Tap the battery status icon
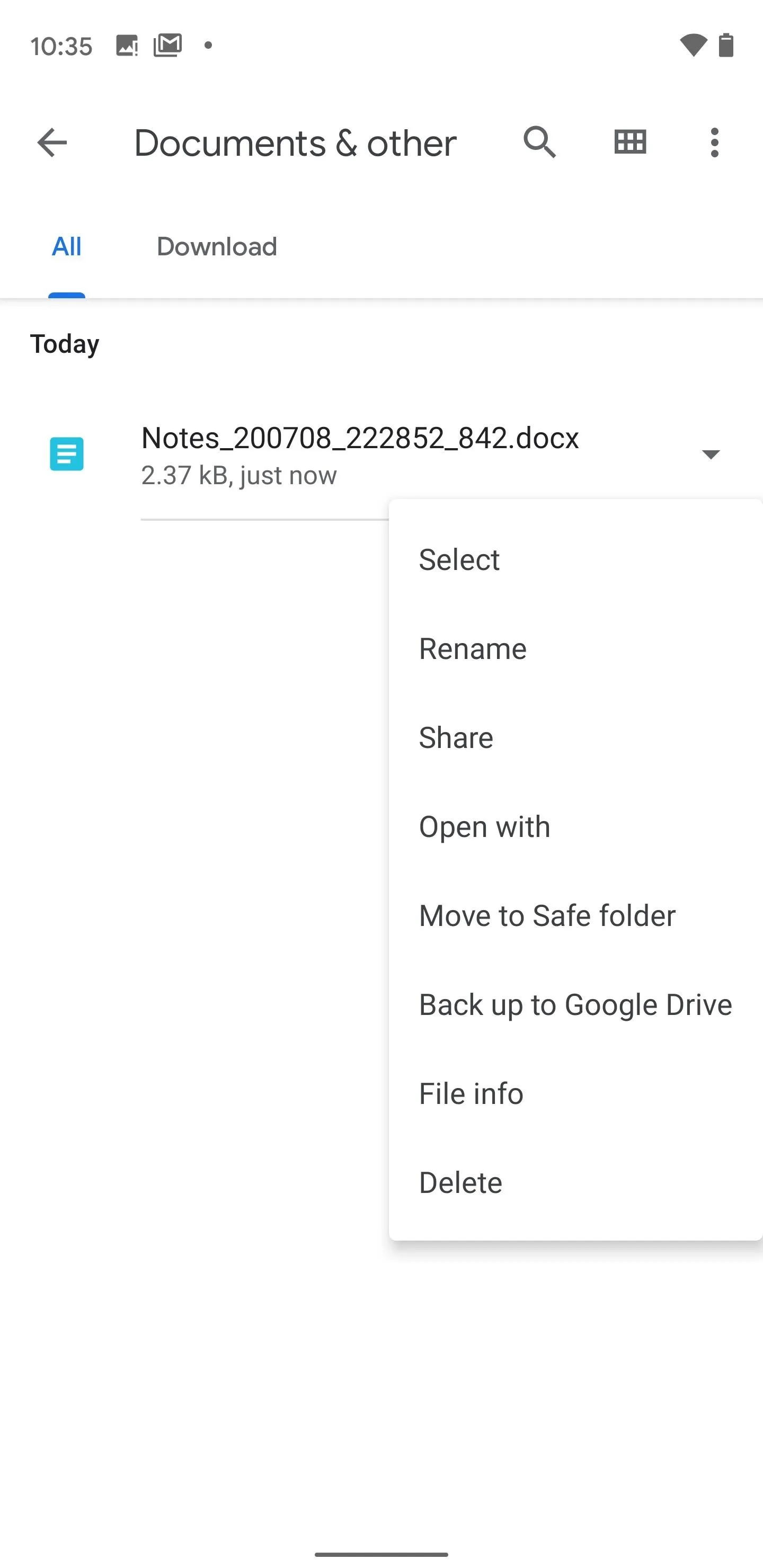763x1568 pixels. (x=726, y=45)
